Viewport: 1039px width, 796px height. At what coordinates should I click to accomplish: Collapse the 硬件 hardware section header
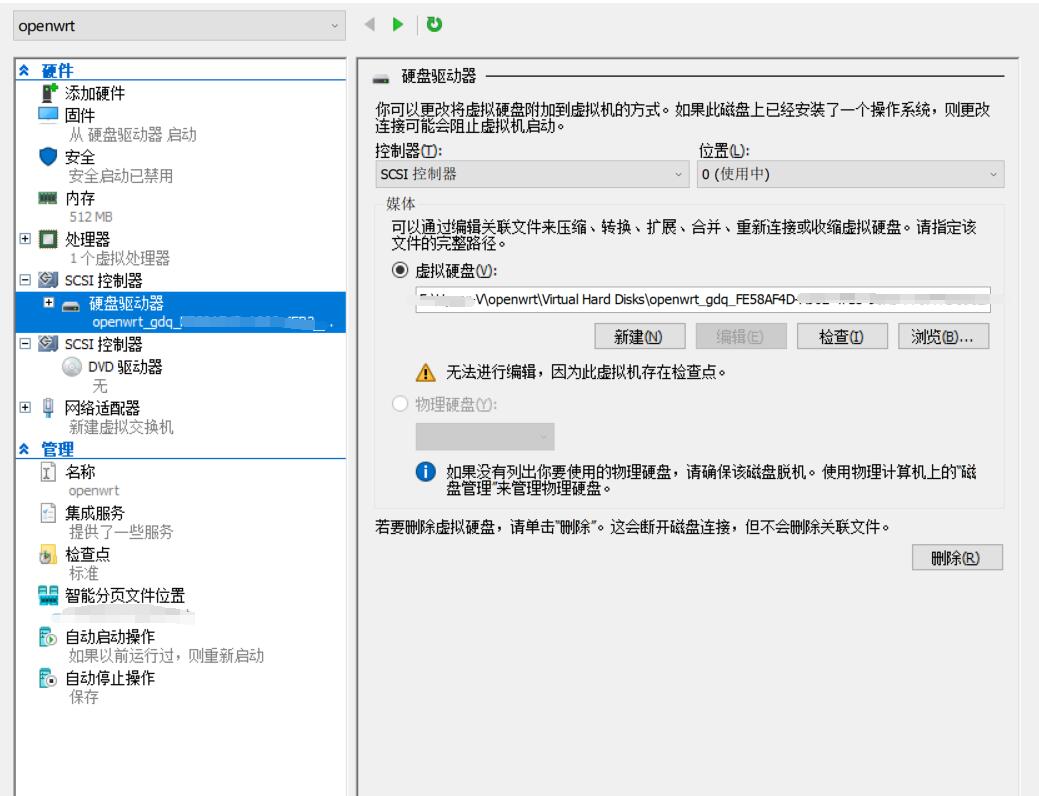tap(25, 73)
